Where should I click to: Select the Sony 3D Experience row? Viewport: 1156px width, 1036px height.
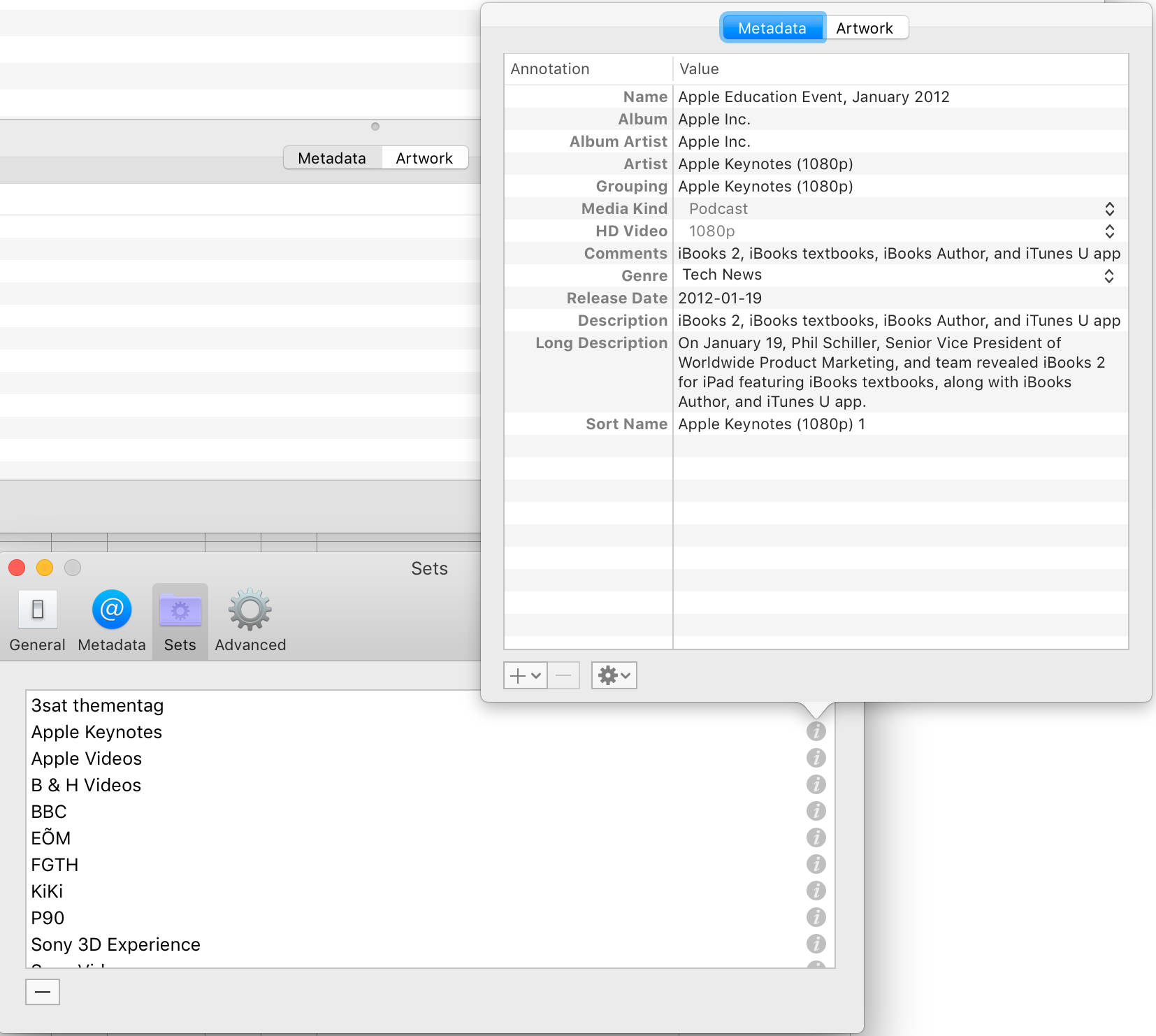click(x=430, y=944)
